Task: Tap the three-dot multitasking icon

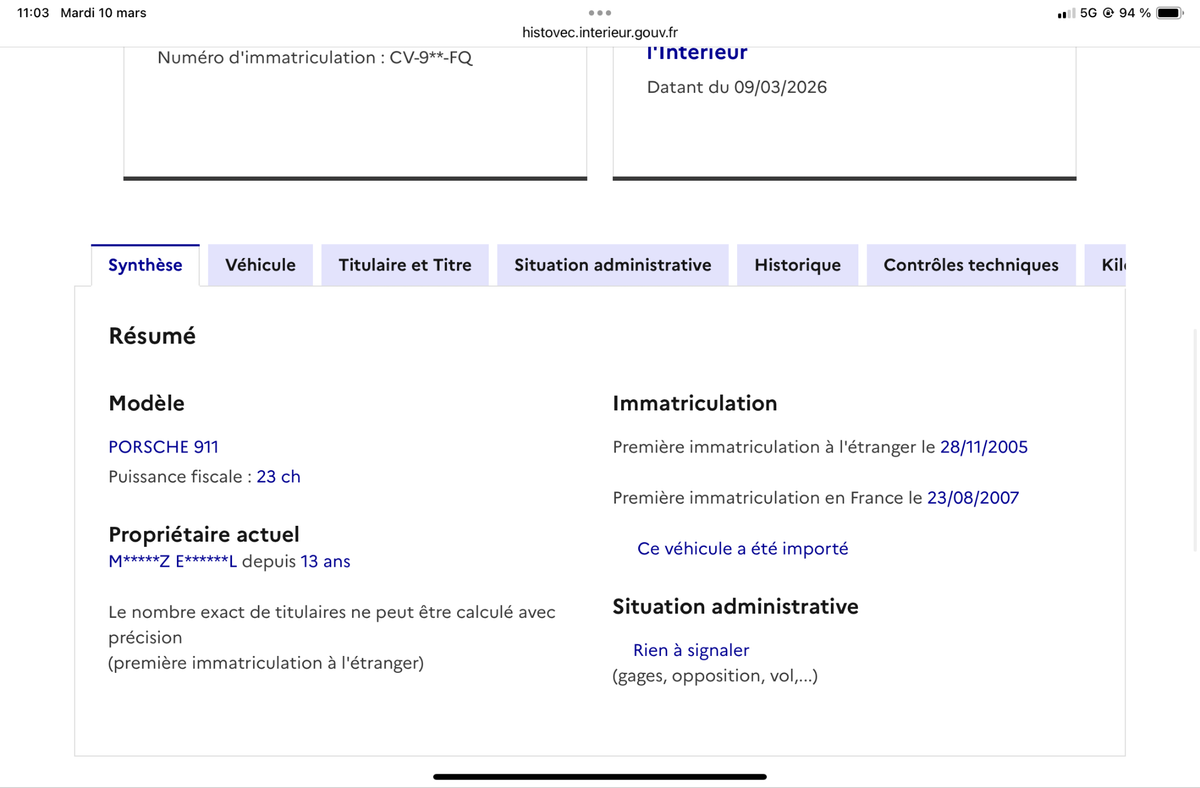Action: click(600, 13)
